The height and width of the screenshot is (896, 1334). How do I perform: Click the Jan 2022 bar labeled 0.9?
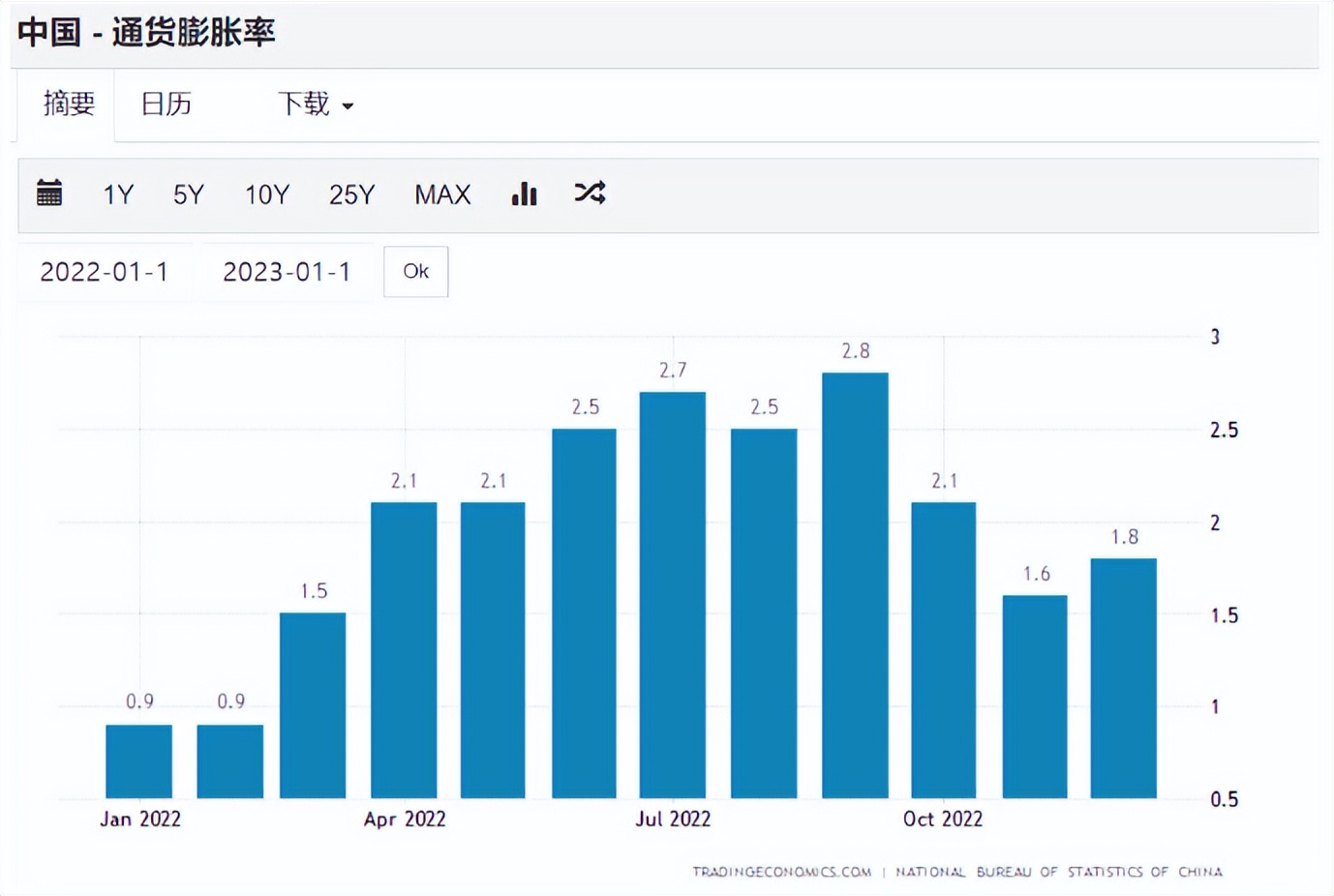pos(138,761)
